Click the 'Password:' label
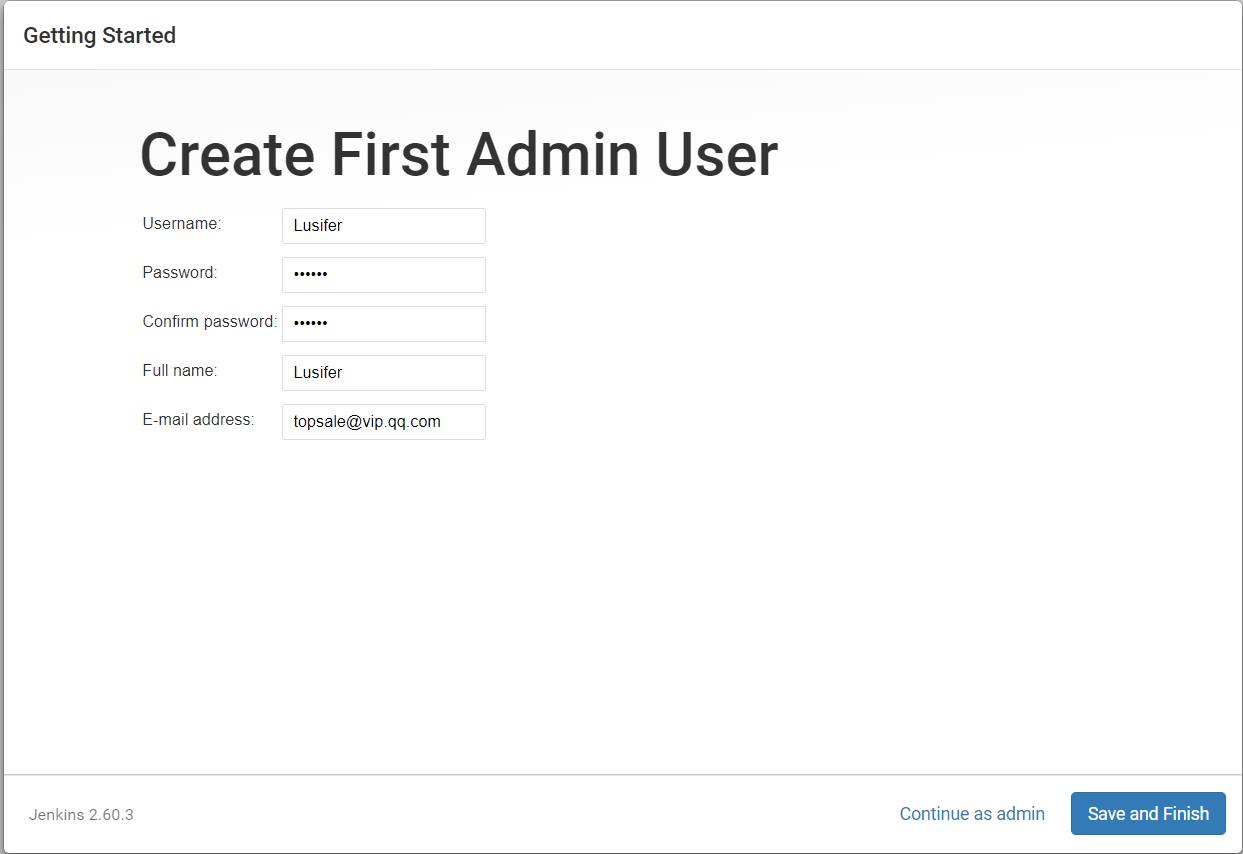This screenshot has width=1243, height=854. 180,273
